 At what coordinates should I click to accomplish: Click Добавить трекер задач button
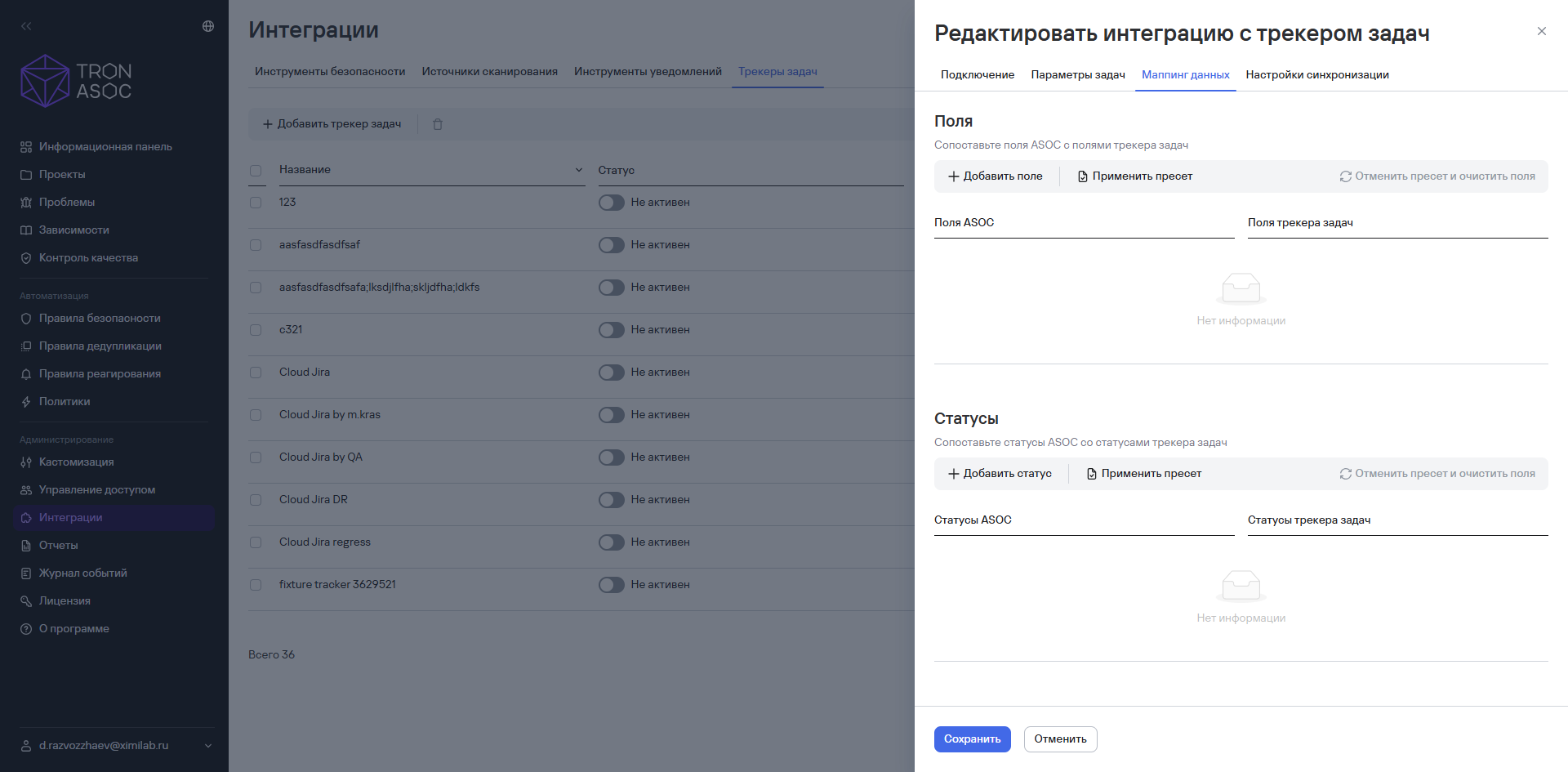[332, 124]
